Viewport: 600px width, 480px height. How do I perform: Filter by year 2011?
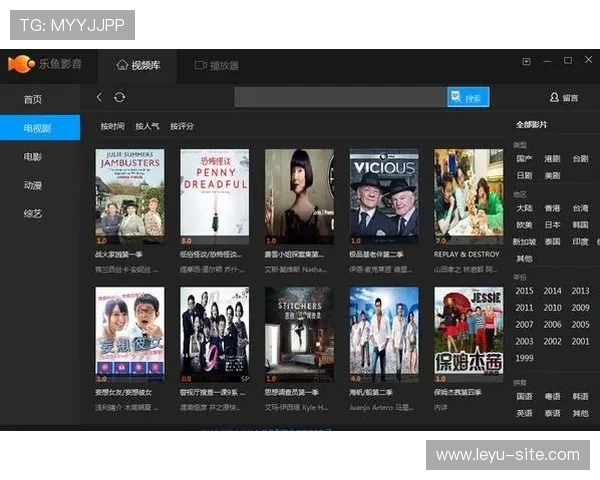coord(524,308)
